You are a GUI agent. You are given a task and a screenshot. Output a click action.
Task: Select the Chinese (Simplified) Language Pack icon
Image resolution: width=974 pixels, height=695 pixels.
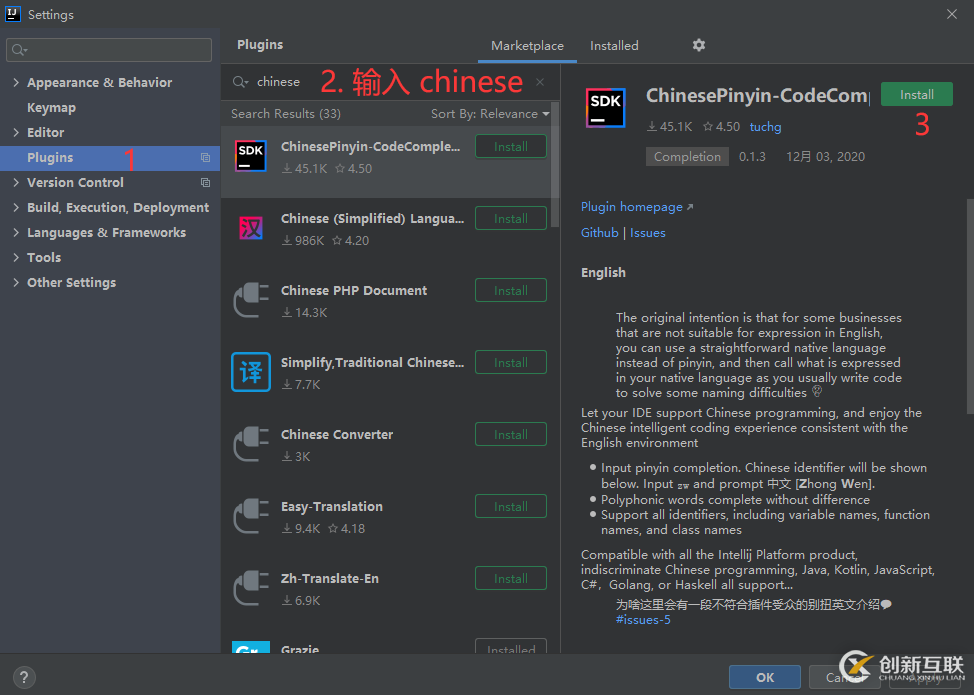250,228
